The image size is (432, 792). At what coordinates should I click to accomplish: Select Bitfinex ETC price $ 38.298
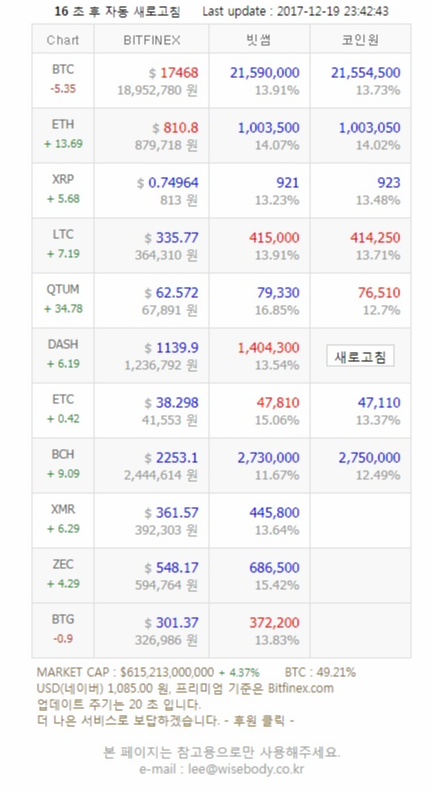click(x=171, y=403)
